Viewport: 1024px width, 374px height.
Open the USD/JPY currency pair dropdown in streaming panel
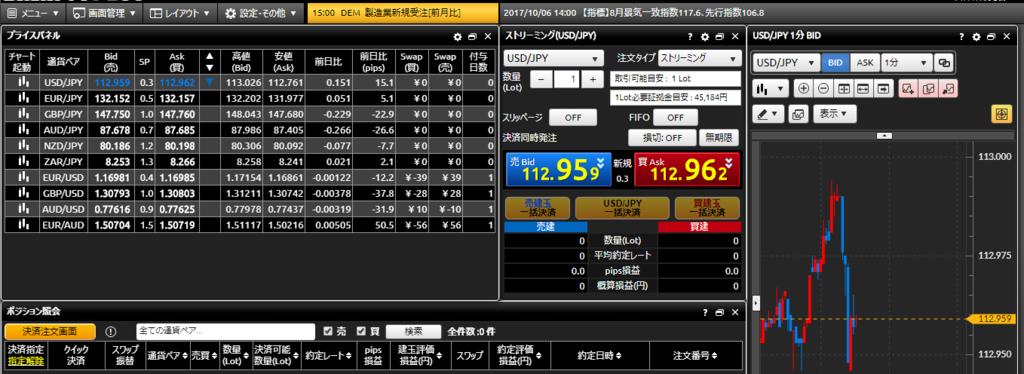pyautogui.click(x=553, y=58)
